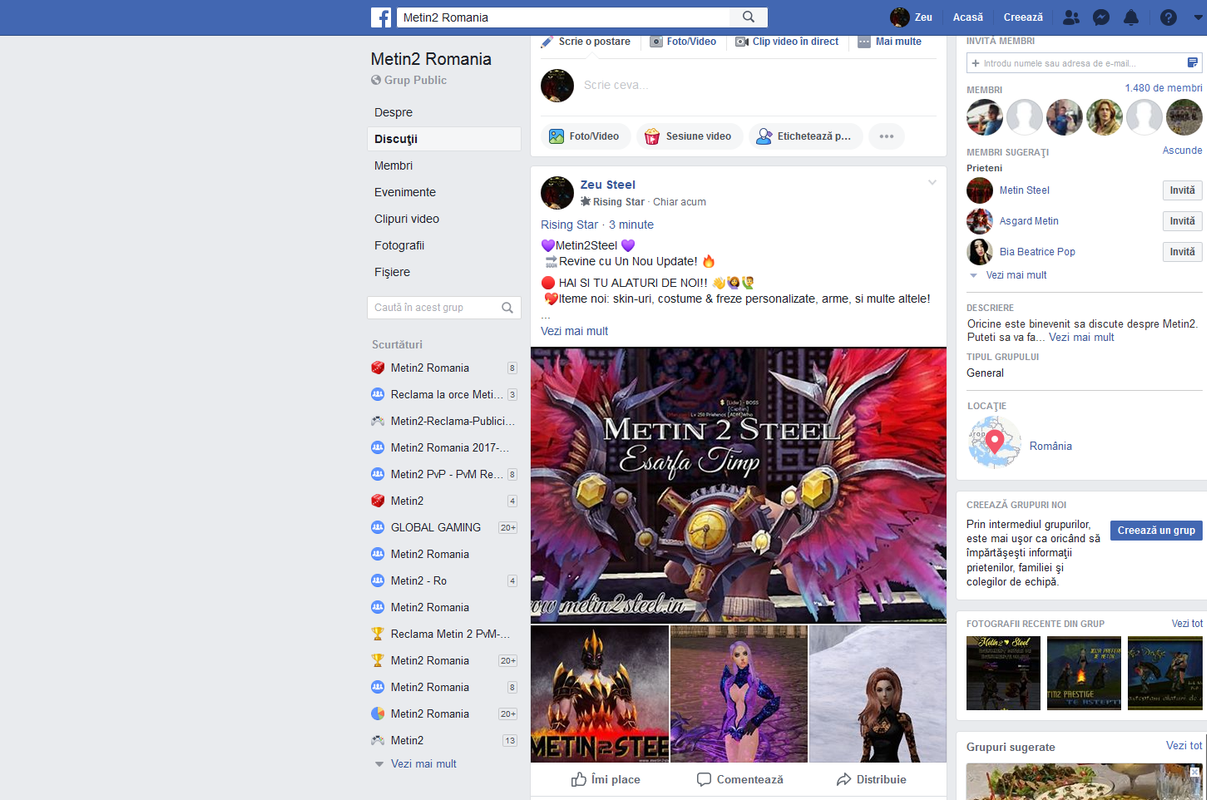Click Zeu profile avatar in top bar
The image size is (1207, 800).
click(x=900, y=17)
